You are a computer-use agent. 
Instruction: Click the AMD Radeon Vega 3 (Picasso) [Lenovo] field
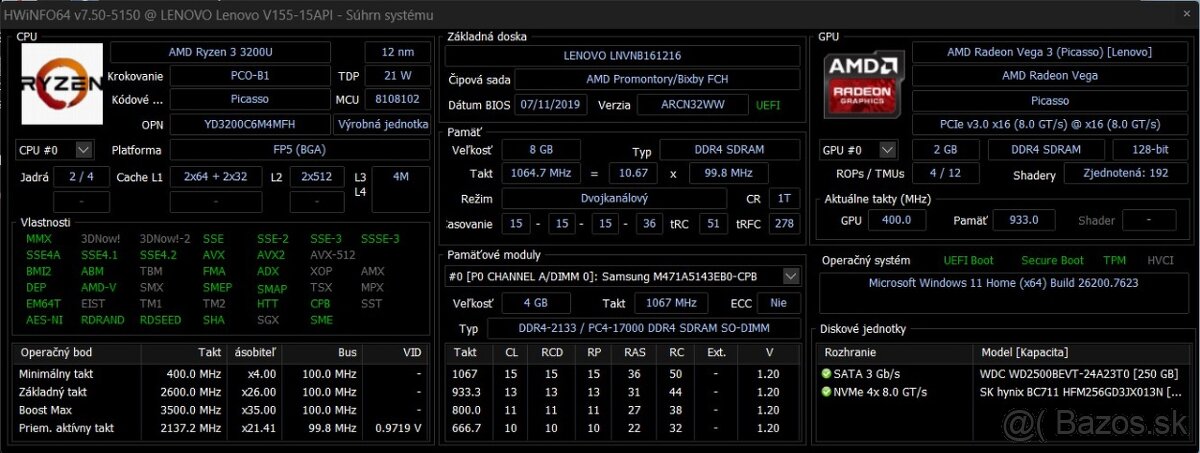tap(1050, 52)
